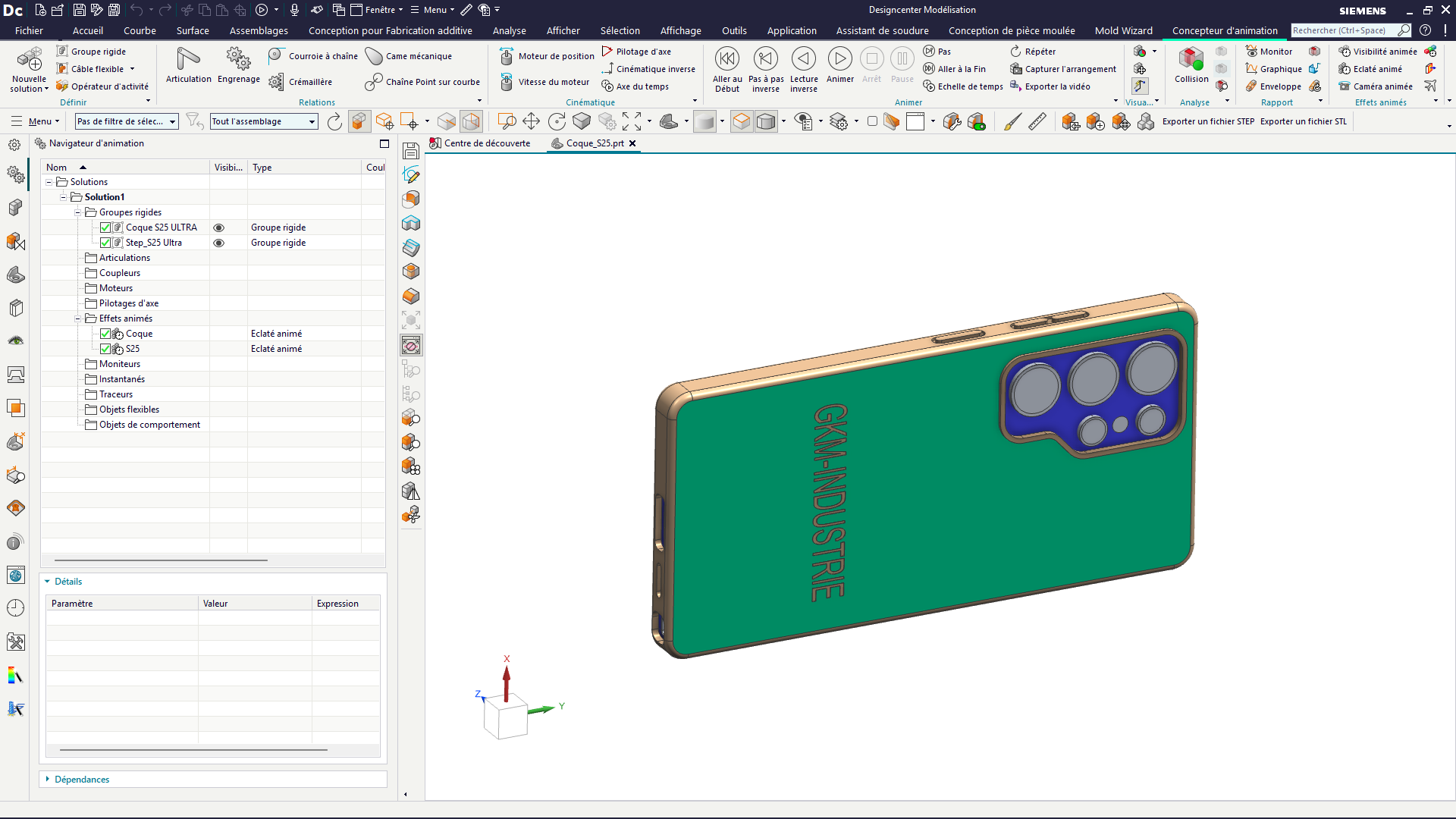Image resolution: width=1456 pixels, height=819 pixels.
Task: Select the Engrenage gear tool
Action: pos(239,65)
